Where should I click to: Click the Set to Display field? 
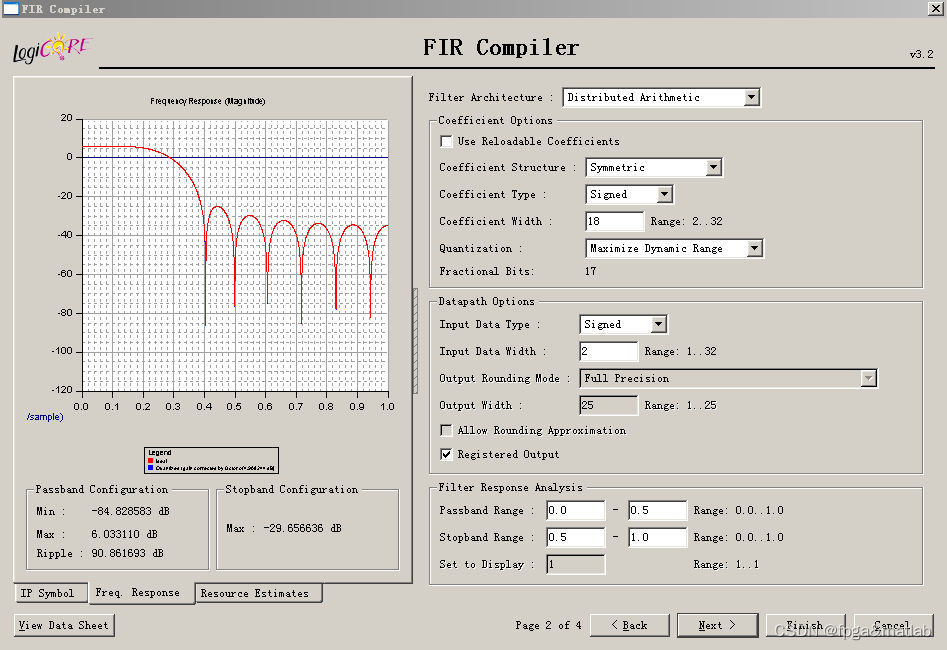(x=575, y=564)
